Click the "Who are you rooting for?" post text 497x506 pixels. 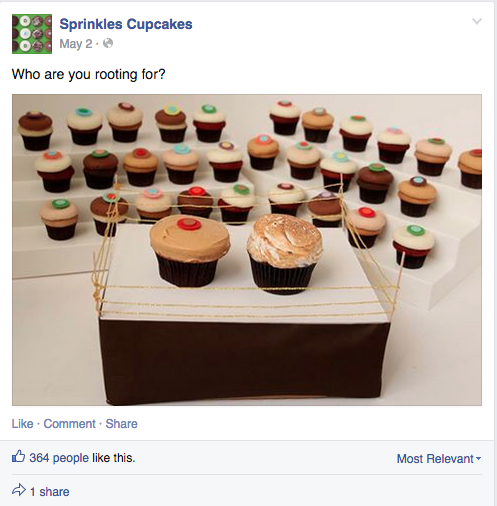pos(88,74)
